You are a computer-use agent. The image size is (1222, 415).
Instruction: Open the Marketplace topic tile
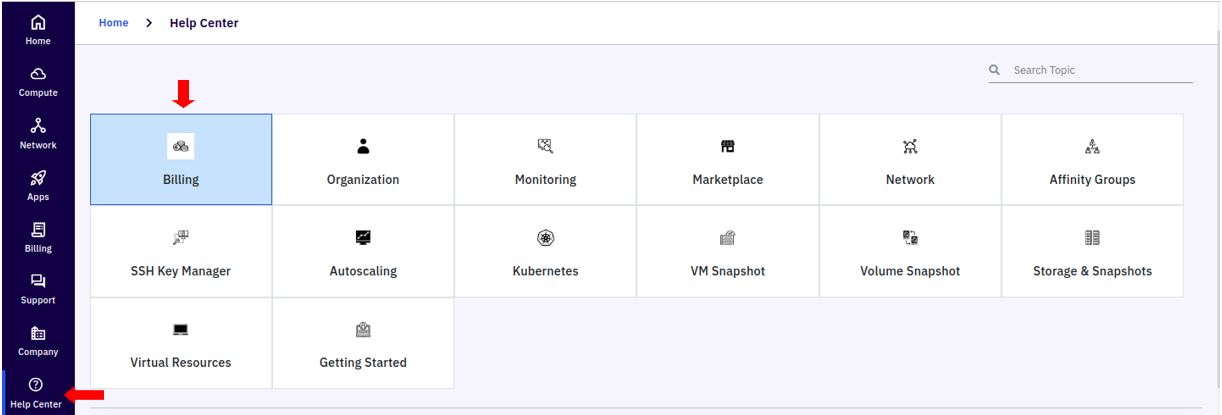pos(728,159)
